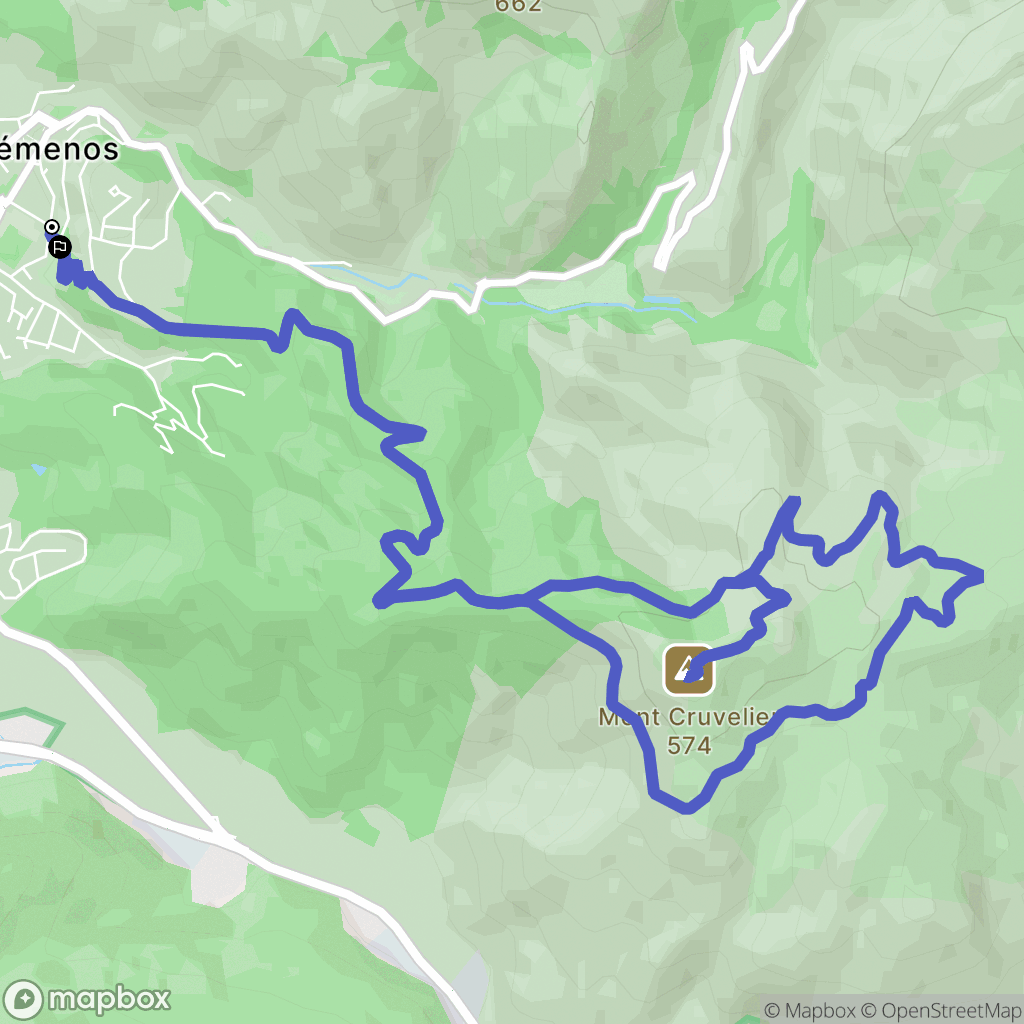Click the 574 elevation label
The height and width of the screenshot is (1024, 1024).
(689, 745)
